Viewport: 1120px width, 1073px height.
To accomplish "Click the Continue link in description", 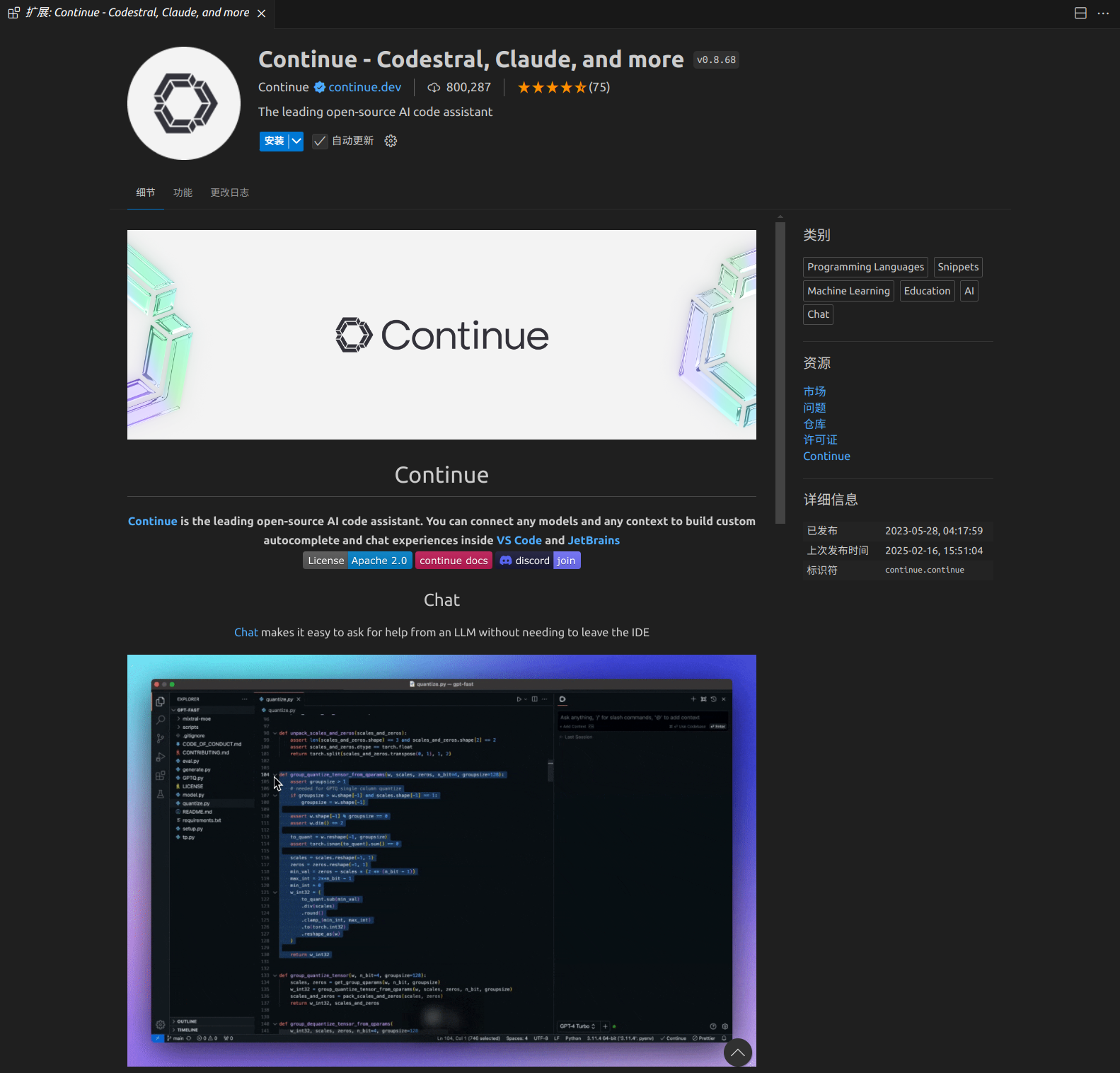I will (152, 521).
